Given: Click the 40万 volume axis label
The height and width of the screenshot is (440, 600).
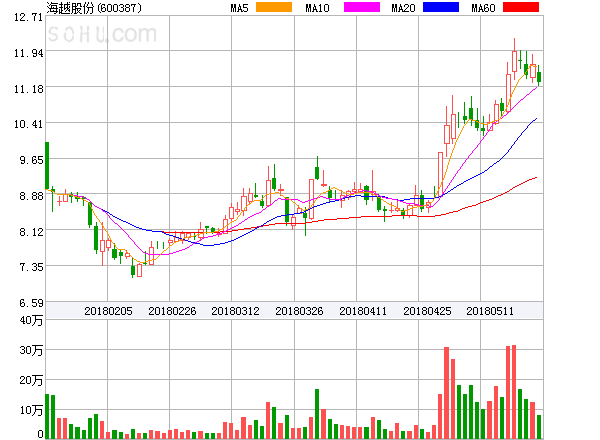Looking at the screenshot, I should pyautogui.click(x=31, y=320).
